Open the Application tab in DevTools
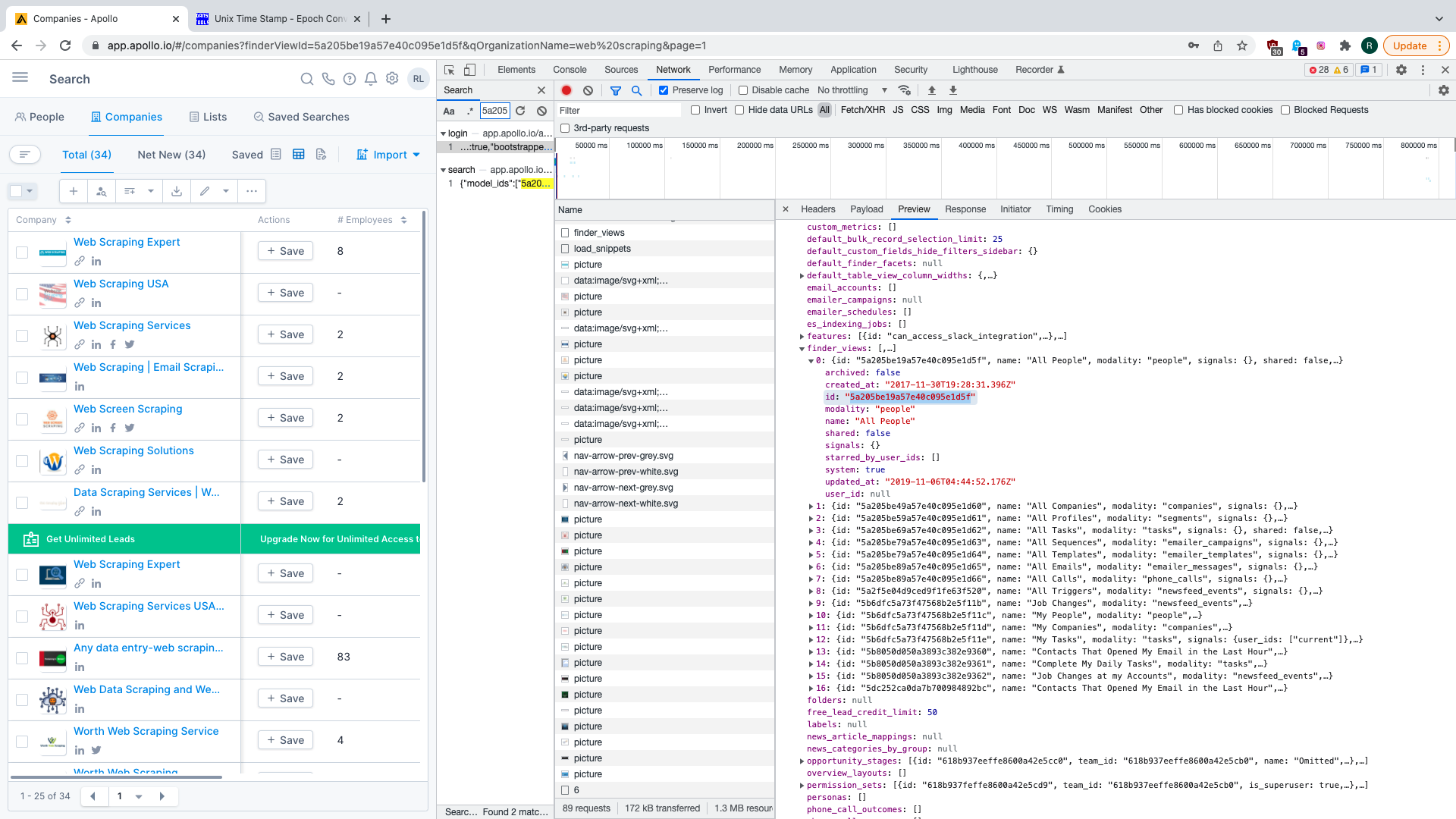Screen dimensions: 1456x819 point(853,70)
